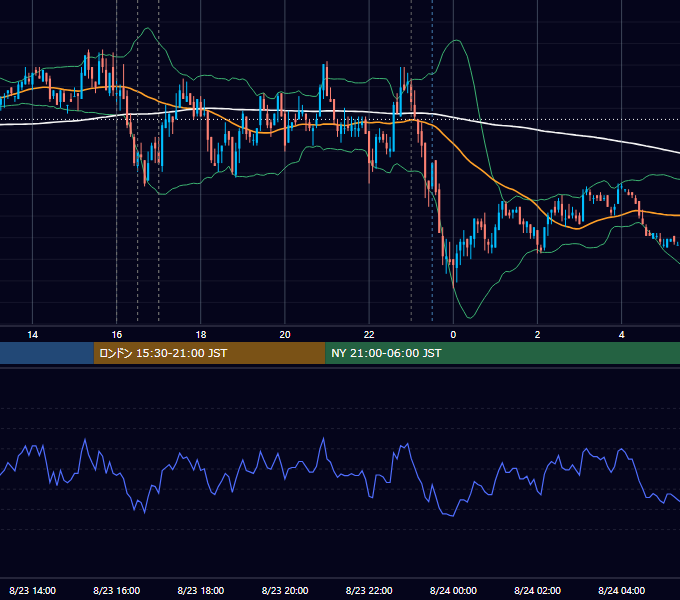Click the date label 8/23 18:00
680x600 pixels.
tap(201, 590)
